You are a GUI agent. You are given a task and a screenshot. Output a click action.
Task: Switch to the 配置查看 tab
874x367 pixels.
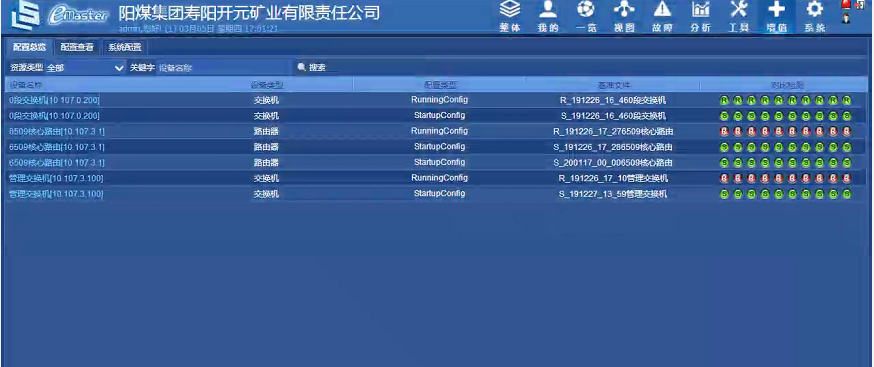(x=77, y=47)
